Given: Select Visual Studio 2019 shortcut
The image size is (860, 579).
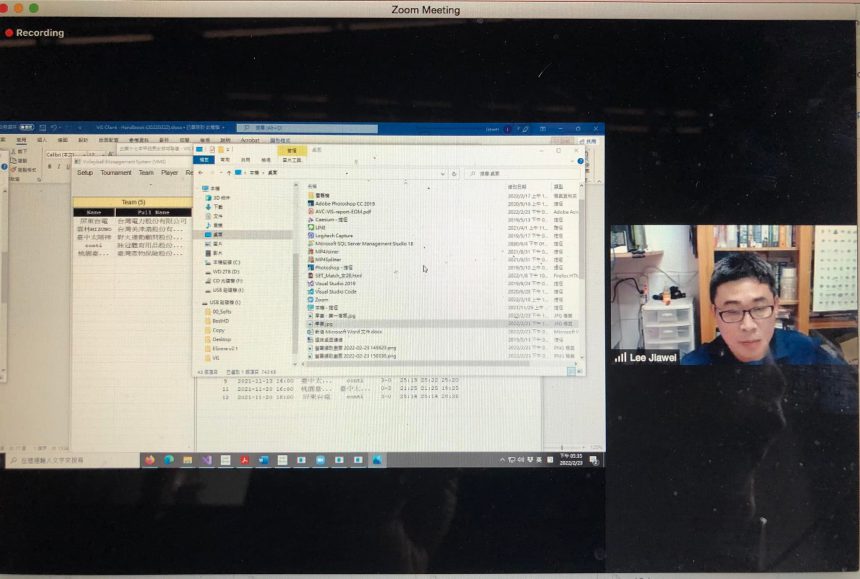Looking at the screenshot, I should [x=332, y=283].
